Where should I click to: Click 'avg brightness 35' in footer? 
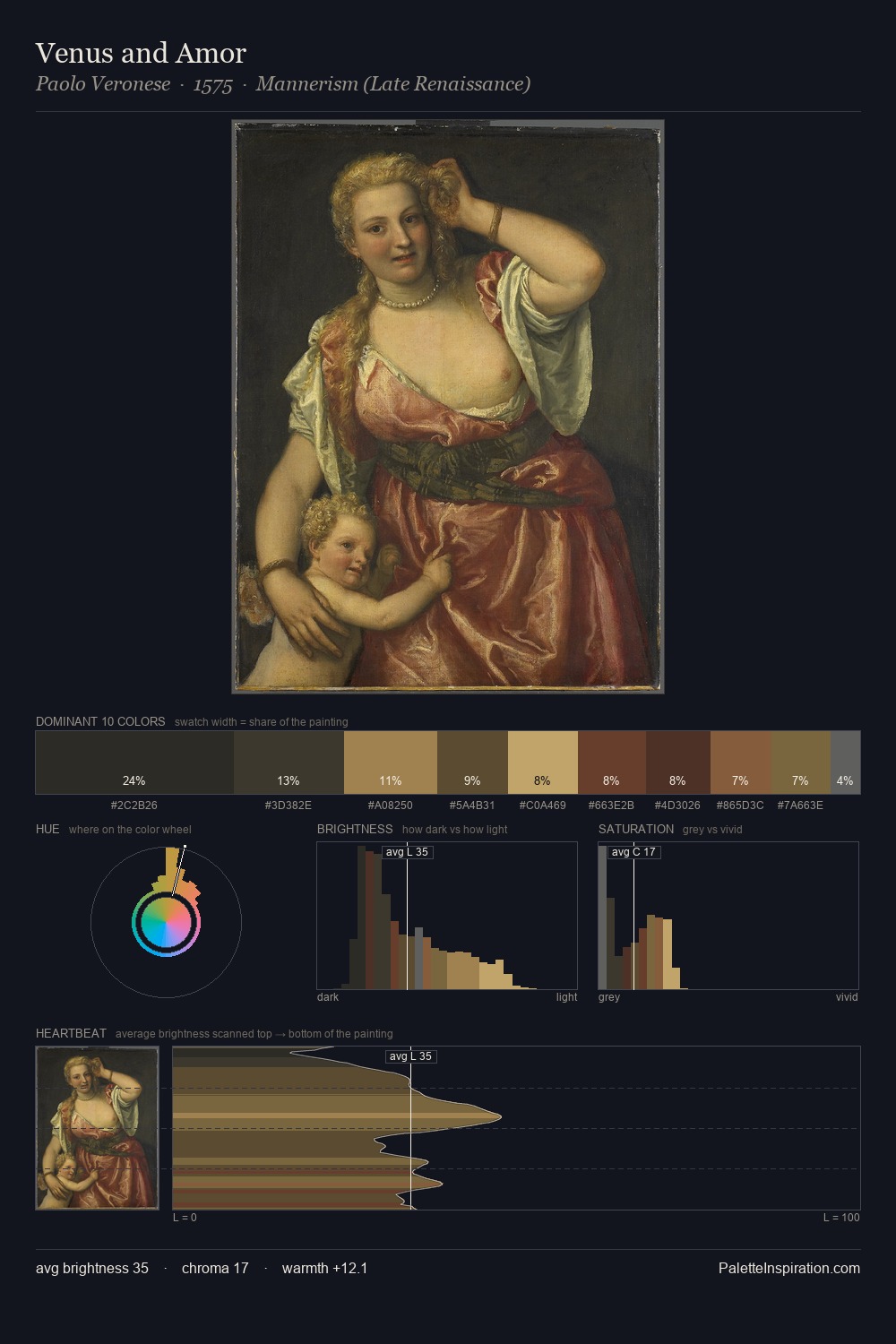tap(92, 1269)
